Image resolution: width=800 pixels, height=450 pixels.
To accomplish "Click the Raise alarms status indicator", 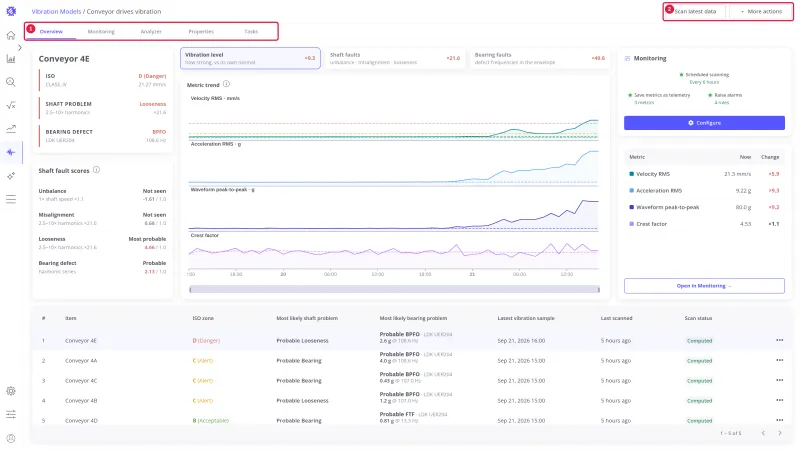I will (x=710, y=95).
